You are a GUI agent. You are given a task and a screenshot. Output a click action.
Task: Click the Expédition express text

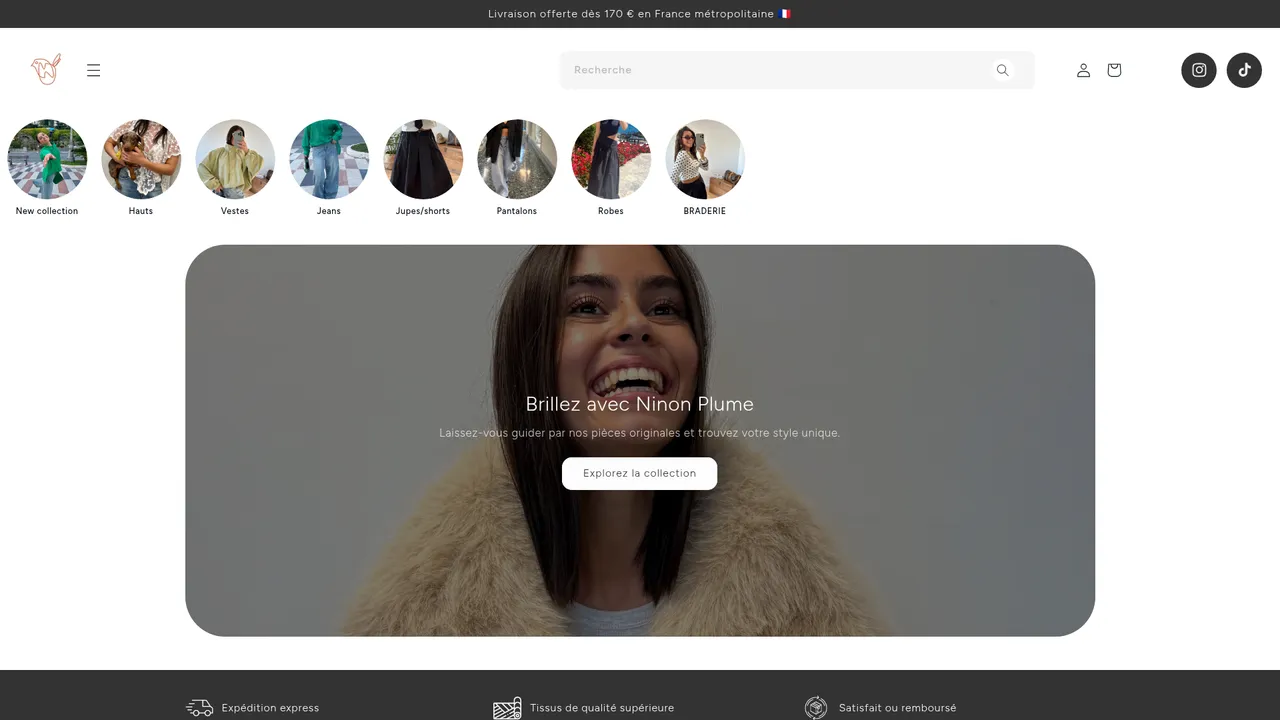[270, 708]
